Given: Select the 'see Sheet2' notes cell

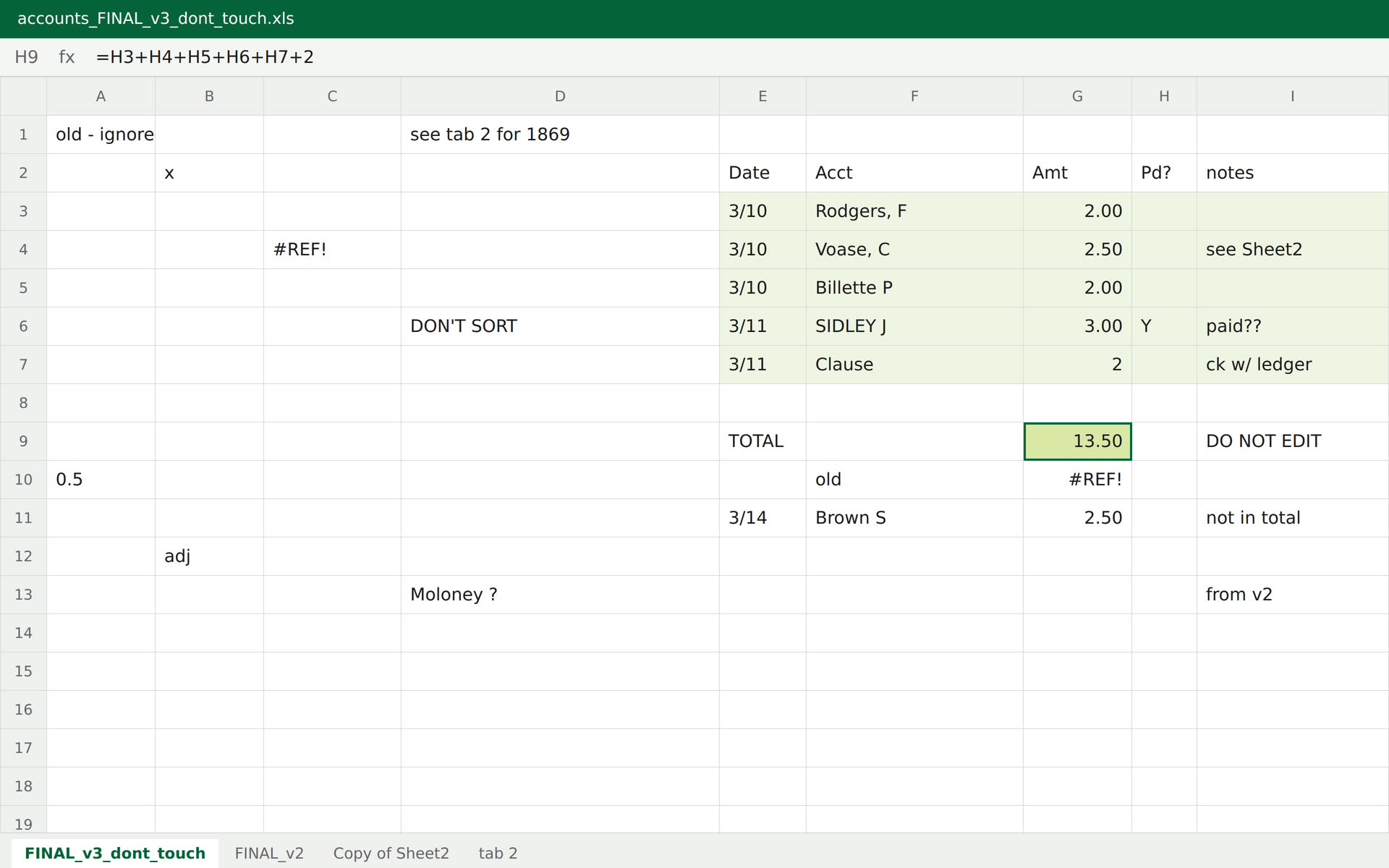Looking at the screenshot, I should point(1293,250).
